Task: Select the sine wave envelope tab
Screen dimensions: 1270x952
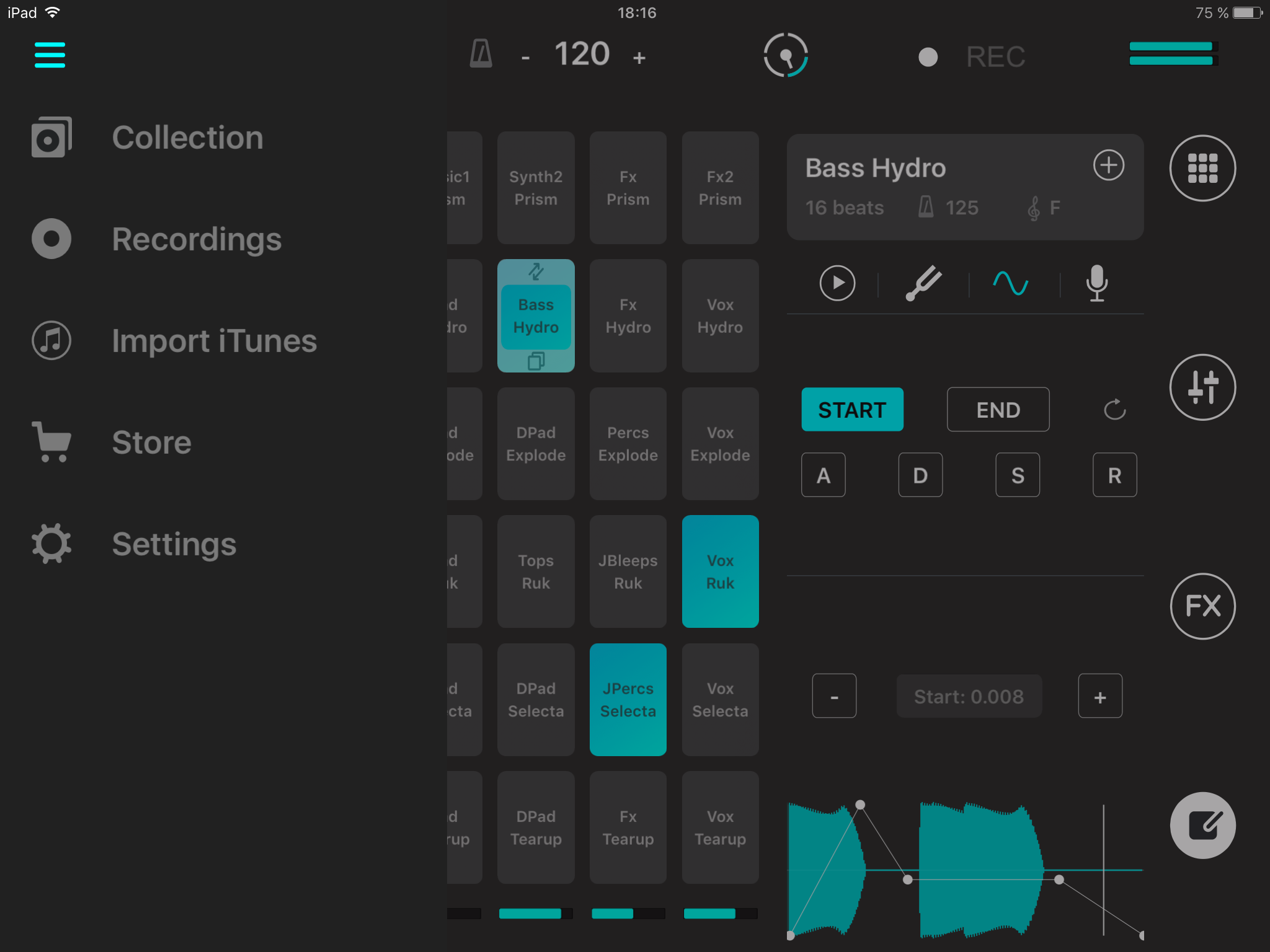Action: pos(1010,283)
